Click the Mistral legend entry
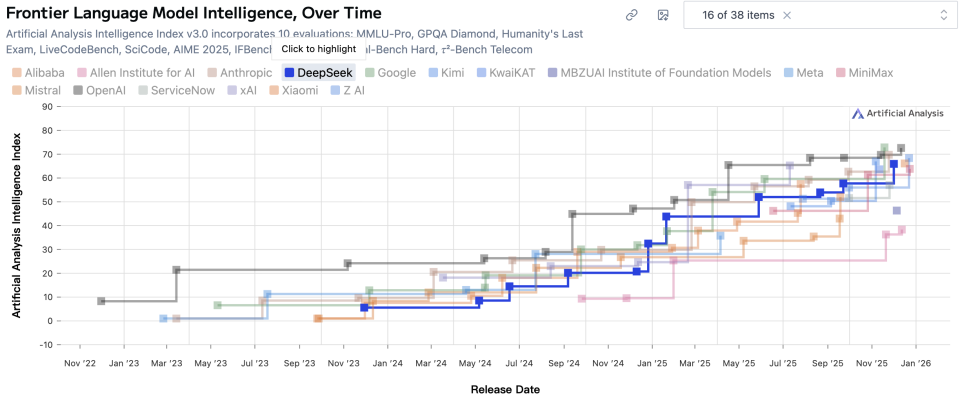Viewport: 960px width, 398px height. coord(36,91)
